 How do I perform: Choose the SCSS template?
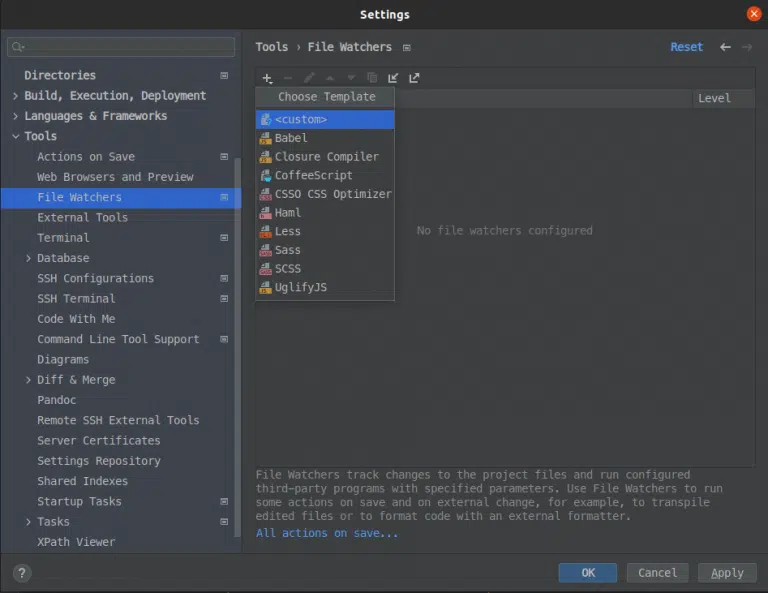[325, 268]
